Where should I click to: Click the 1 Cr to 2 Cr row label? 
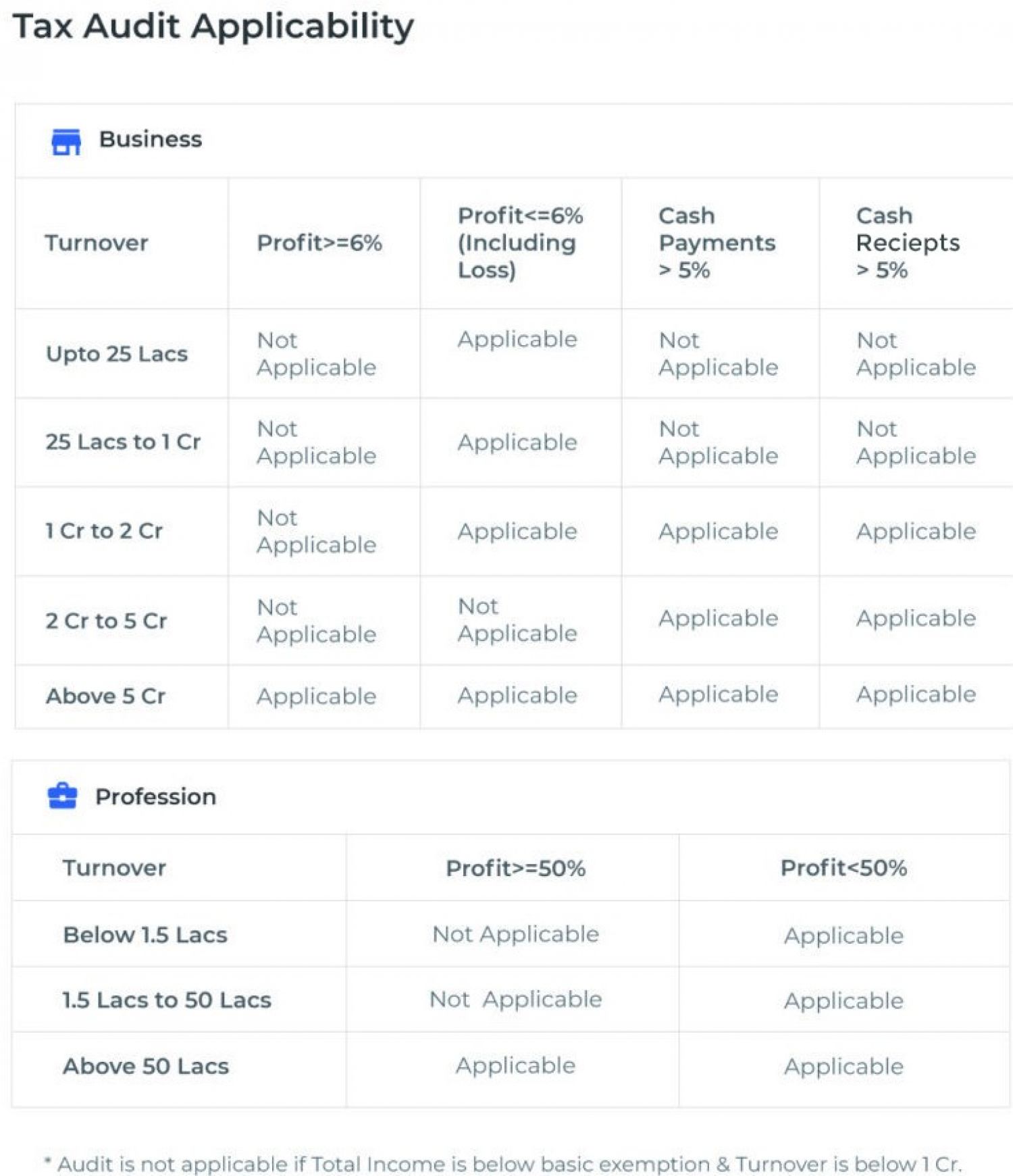coord(104,531)
